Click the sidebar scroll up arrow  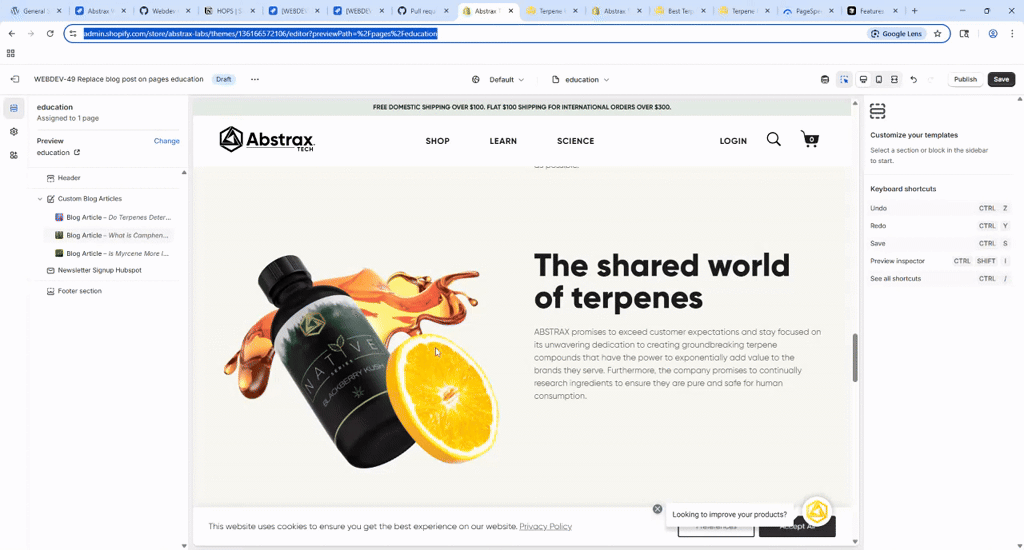tap(184, 172)
